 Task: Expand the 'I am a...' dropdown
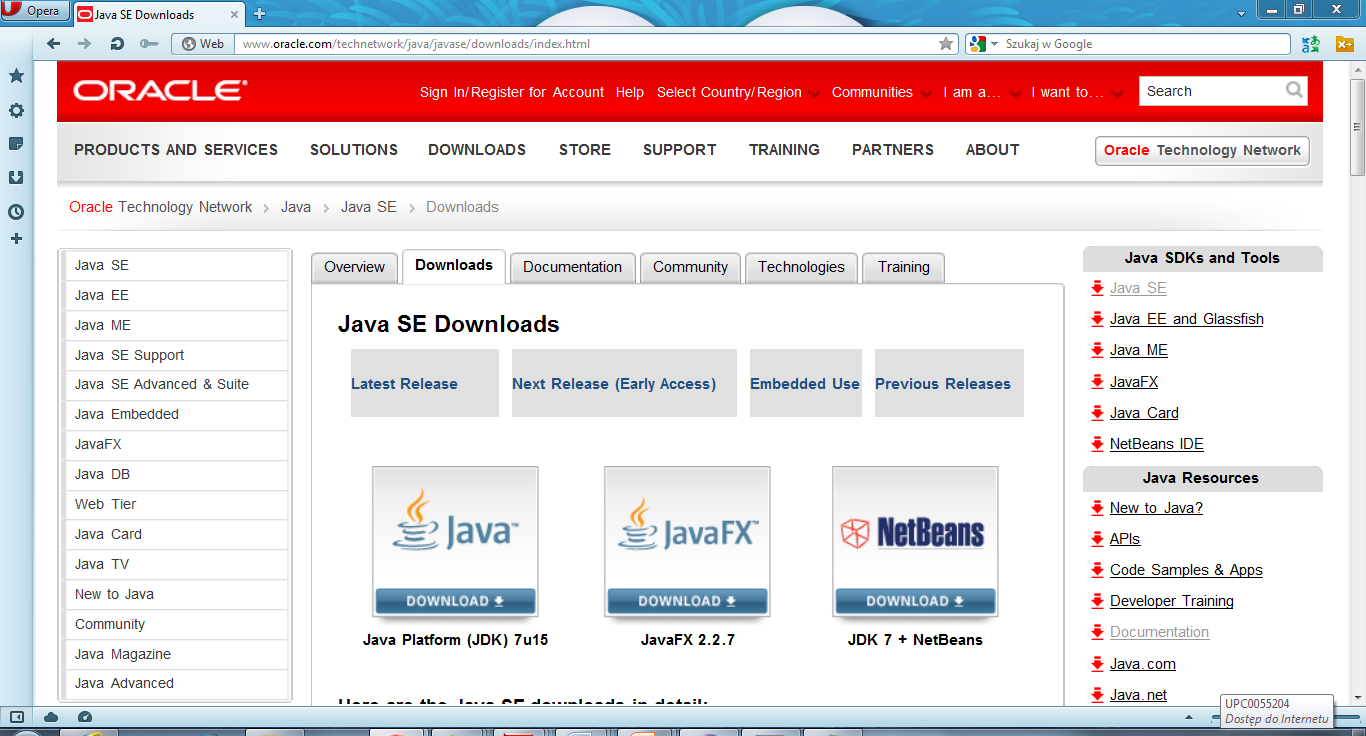coord(982,92)
